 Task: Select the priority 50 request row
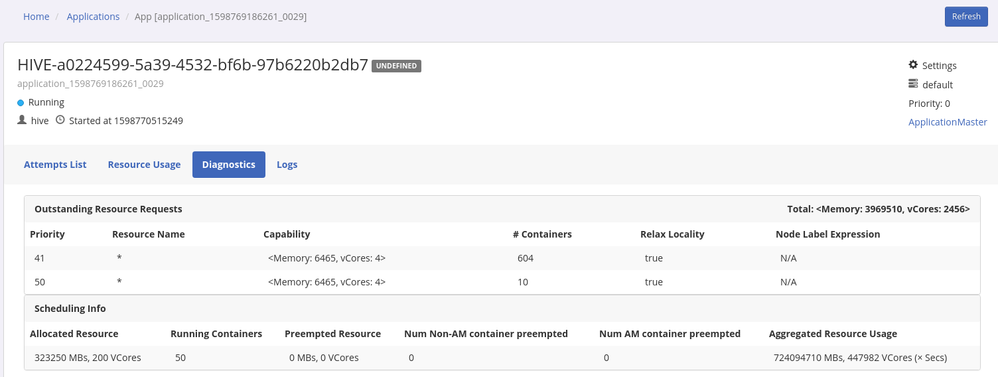coord(502,282)
